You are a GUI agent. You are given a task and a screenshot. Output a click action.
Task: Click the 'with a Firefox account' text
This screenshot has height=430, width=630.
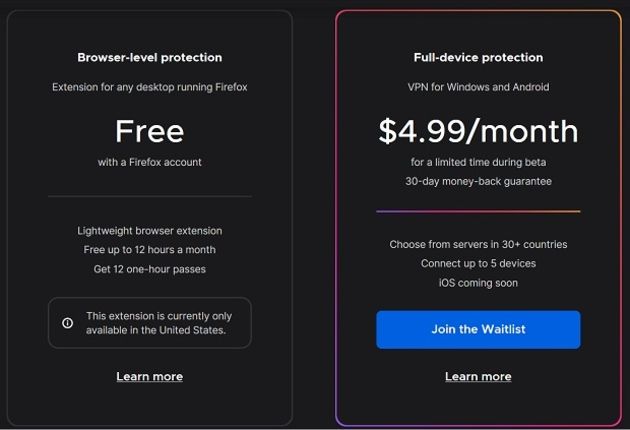[149, 162]
